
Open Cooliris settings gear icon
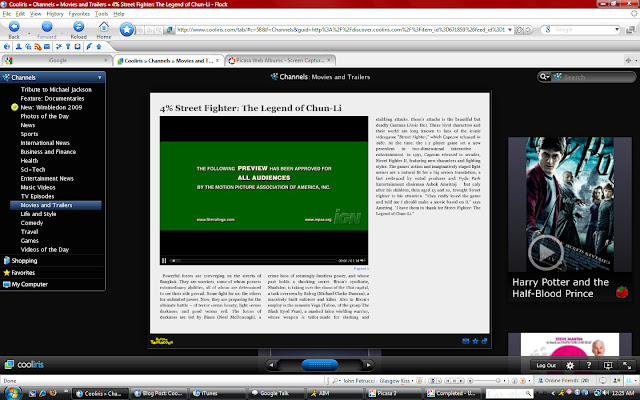pos(570,365)
